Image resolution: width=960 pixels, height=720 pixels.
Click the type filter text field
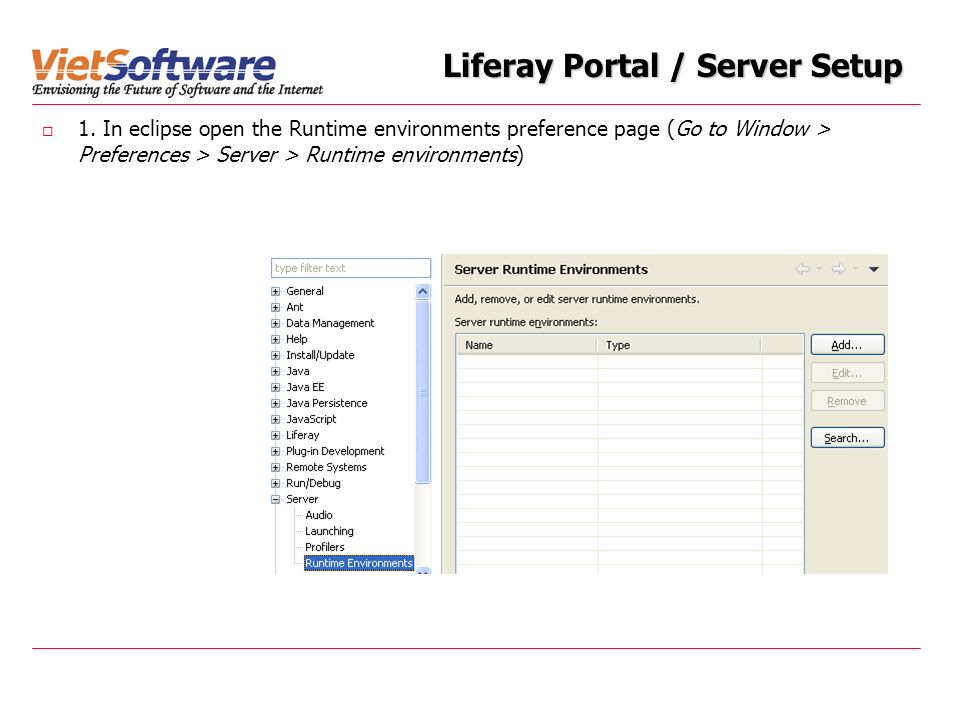[351, 268]
